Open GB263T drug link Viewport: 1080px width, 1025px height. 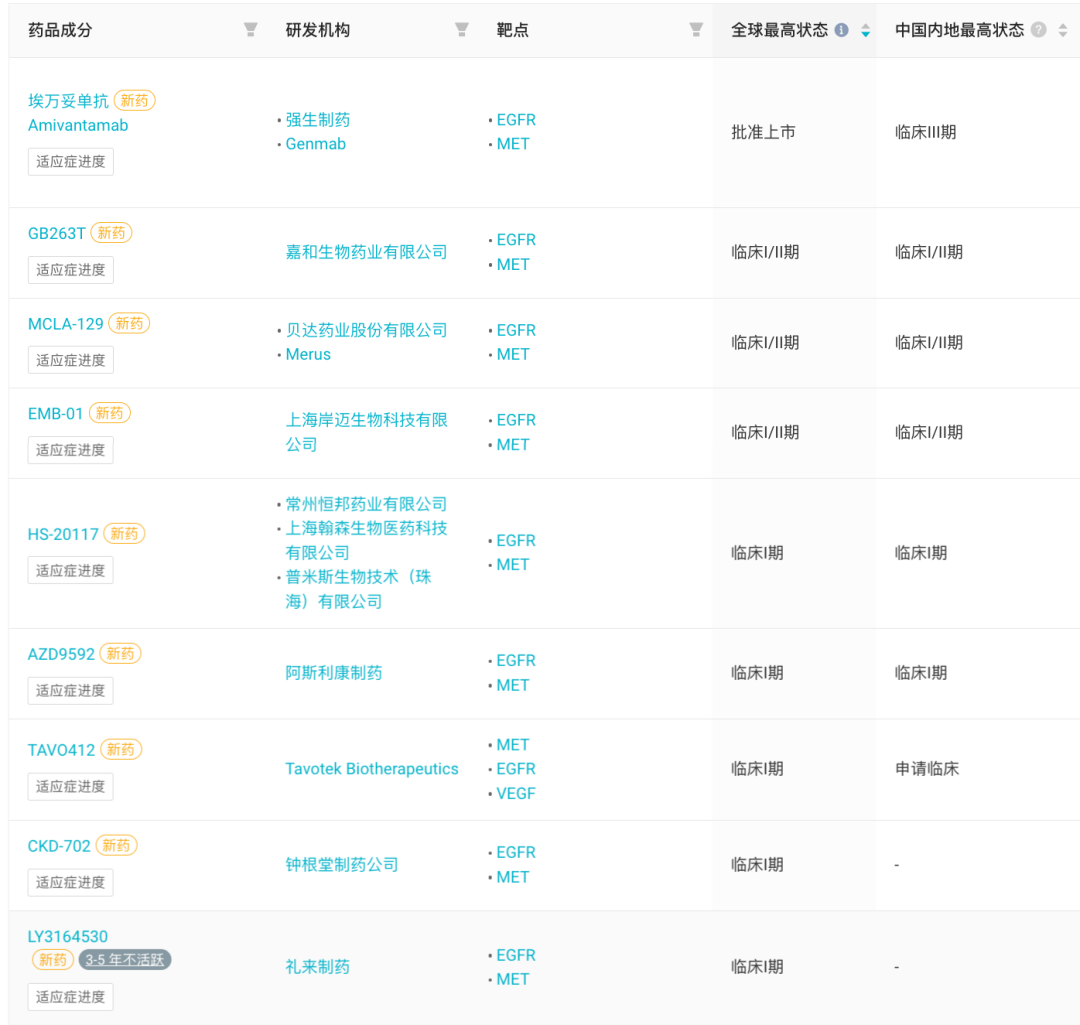click(56, 234)
